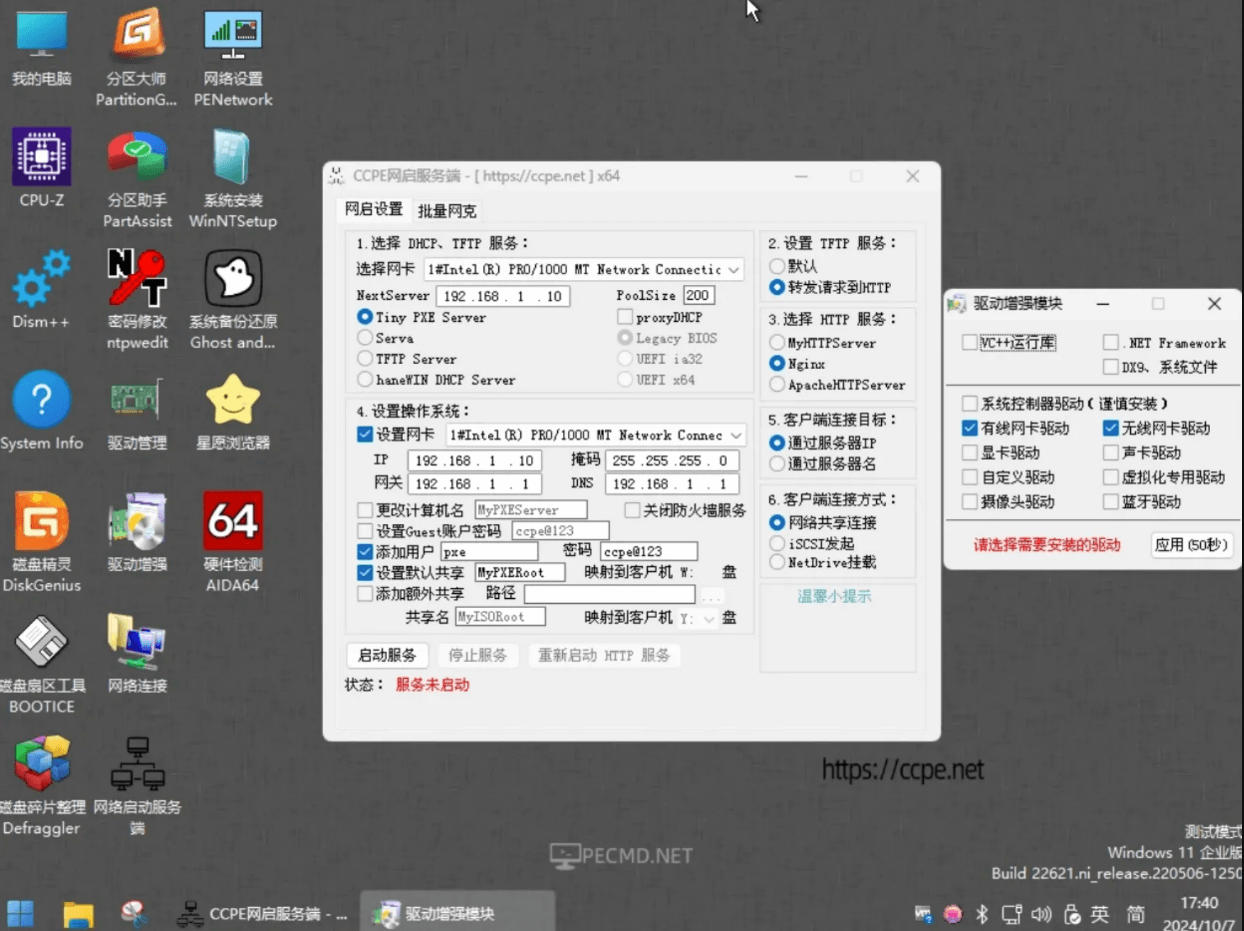The width and height of the screenshot is (1244, 931).
Task: Tick the 蓝牙驱动 checkbox
Action: (1110, 502)
